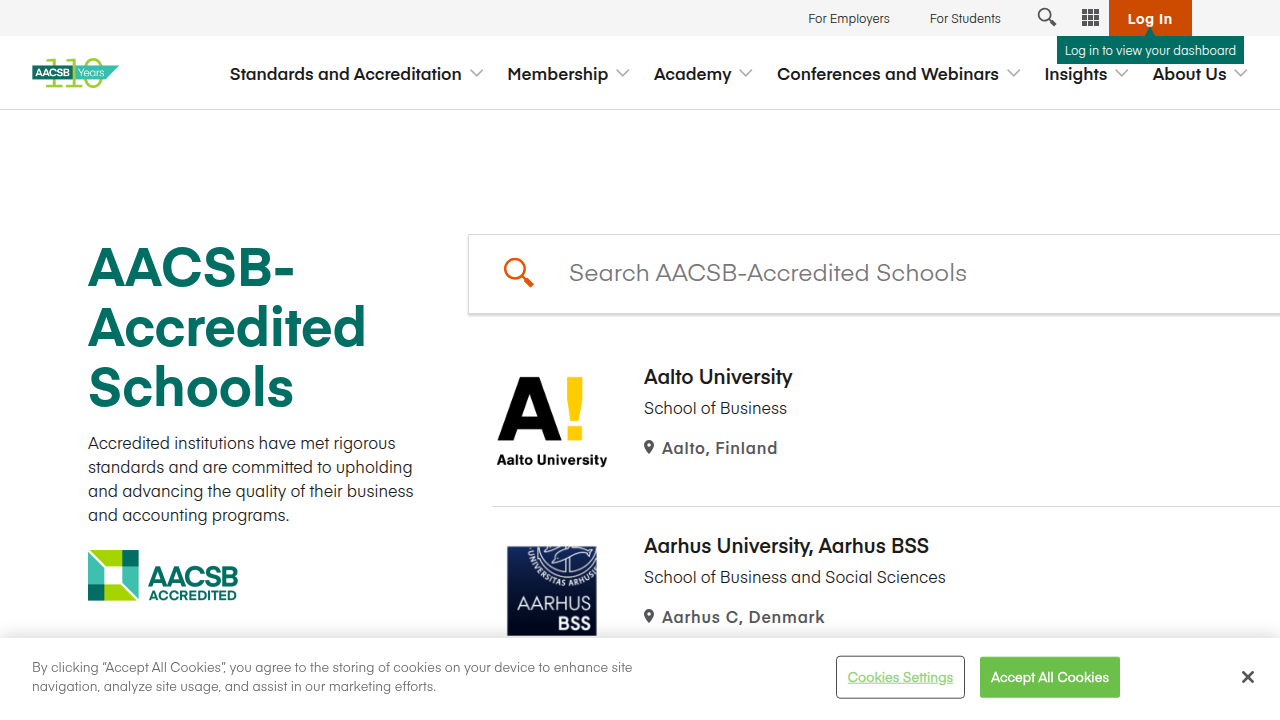Screen dimensions: 1280x720
Task: Click the AACSB Accredited badge
Action: [x=163, y=575]
